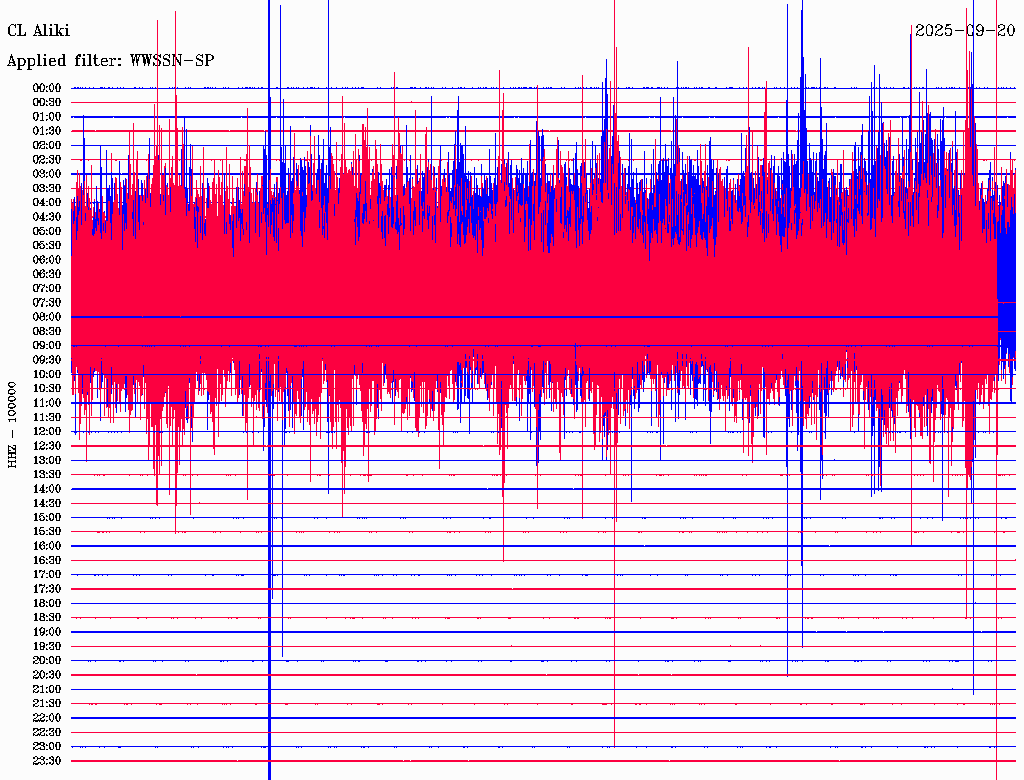Select the 08:30 time label

point(47,332)
